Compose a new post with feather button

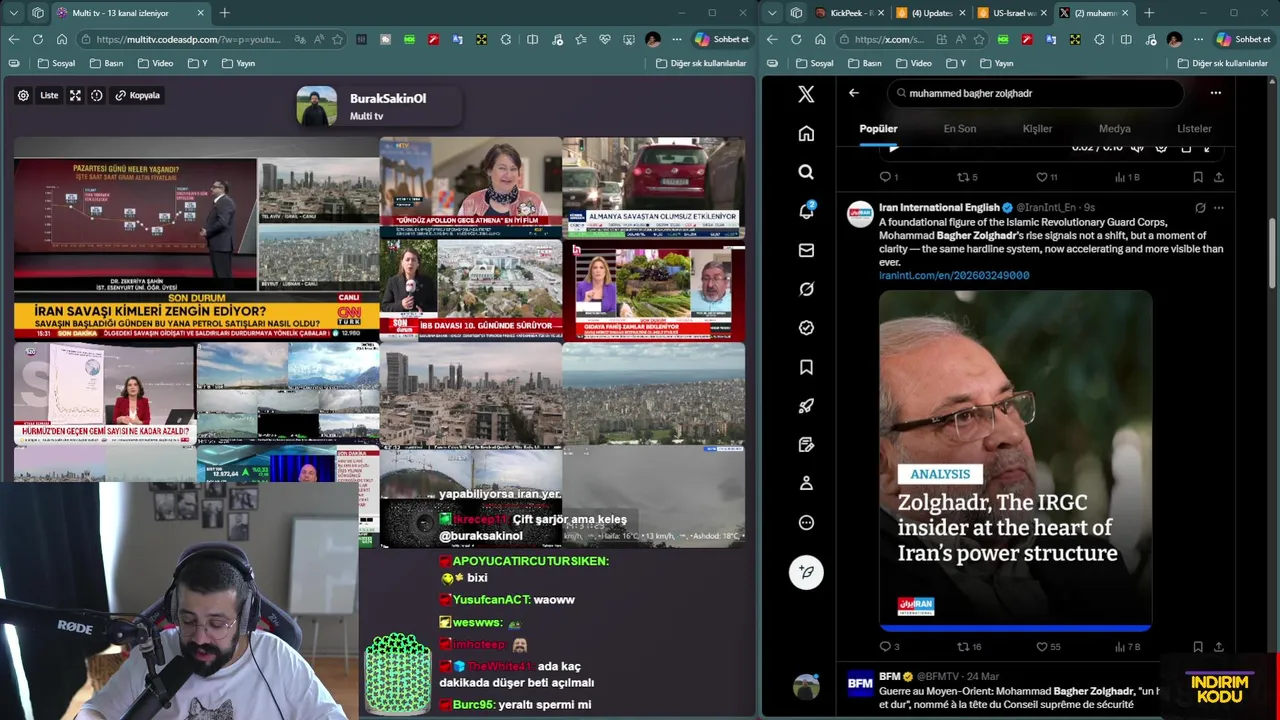click(806, 572)
